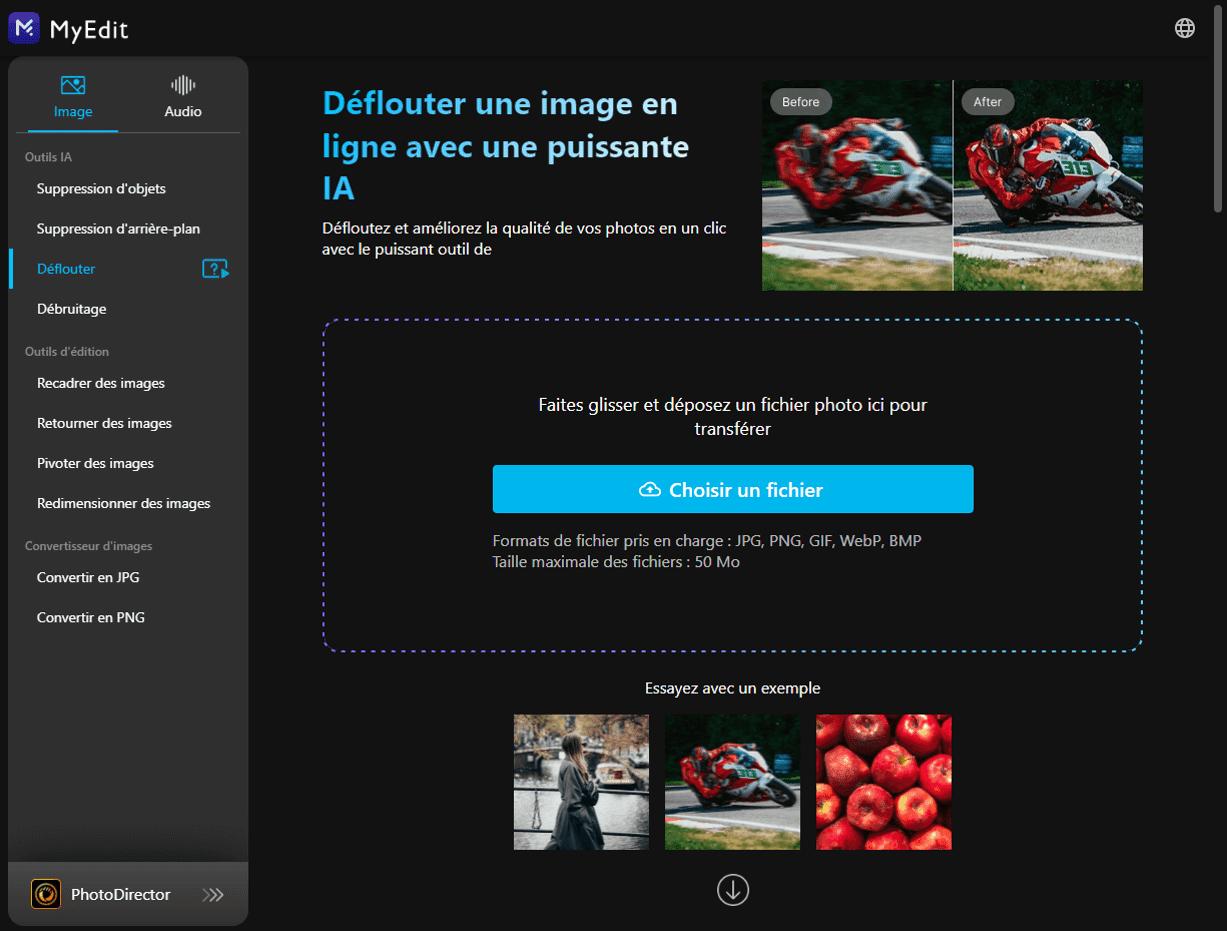Switch to the Audio tab

(x=182, y=97)
